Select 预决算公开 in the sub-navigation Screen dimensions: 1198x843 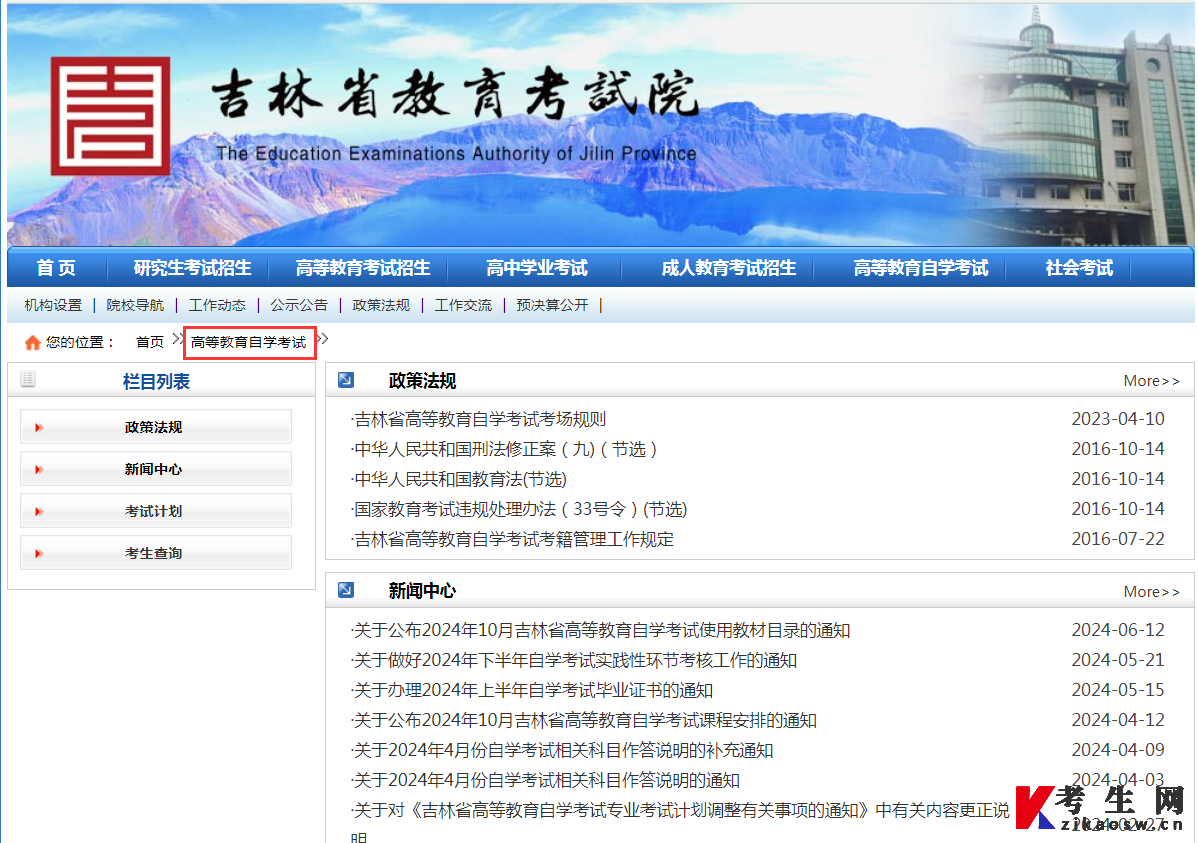552,305
